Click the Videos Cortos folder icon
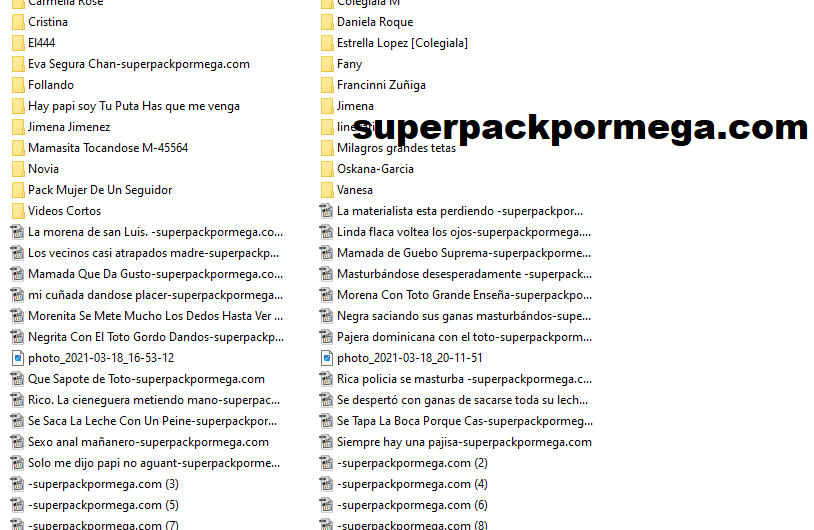 18,211
